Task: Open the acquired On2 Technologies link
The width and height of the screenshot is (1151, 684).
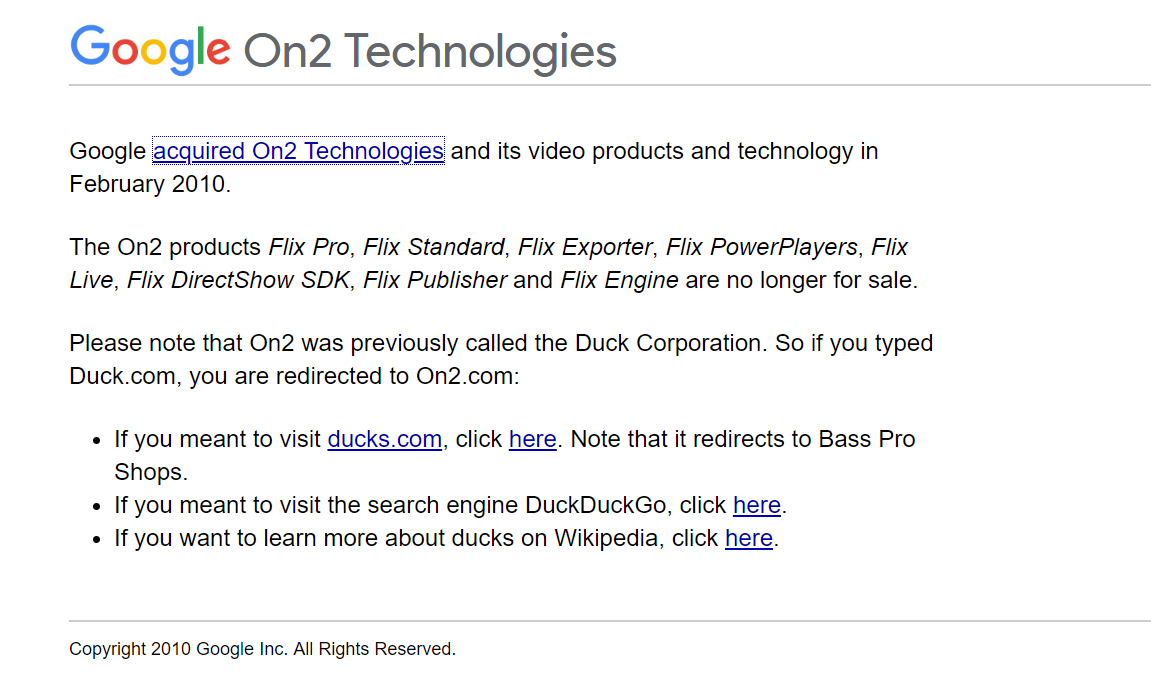Action: [x=298, y=151]
